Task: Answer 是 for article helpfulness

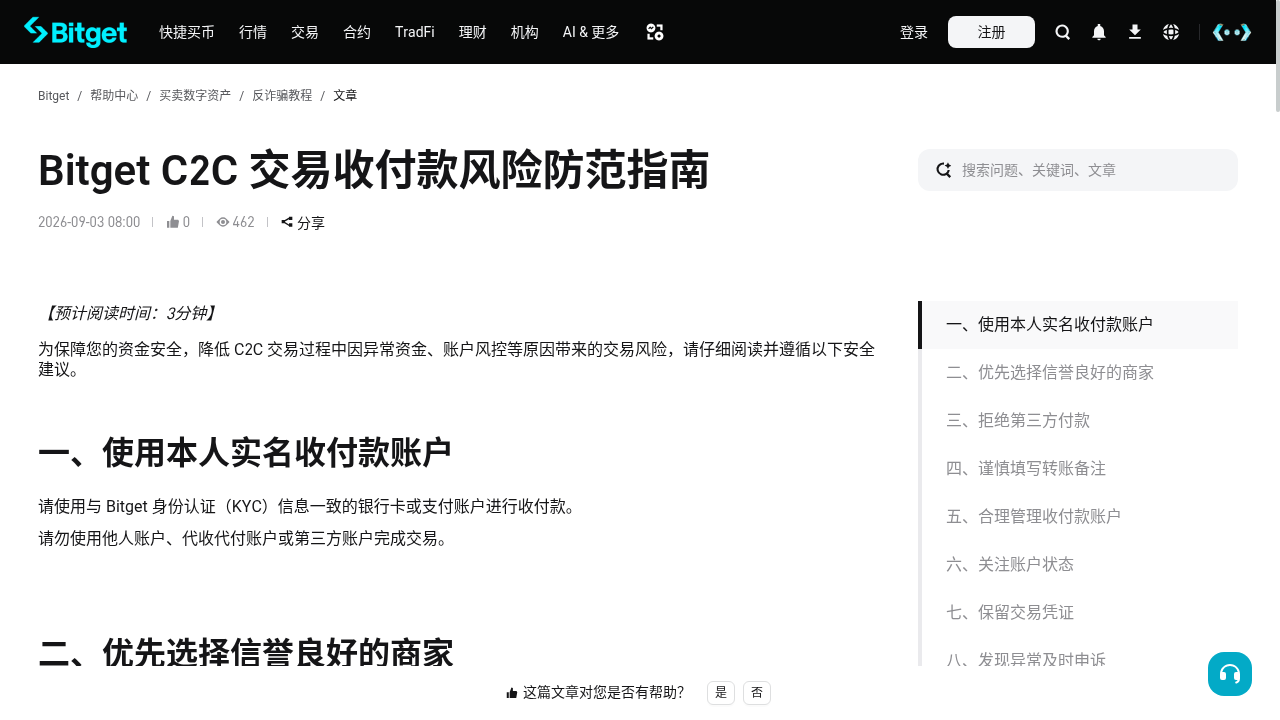Action: click(x=721, y=693)
